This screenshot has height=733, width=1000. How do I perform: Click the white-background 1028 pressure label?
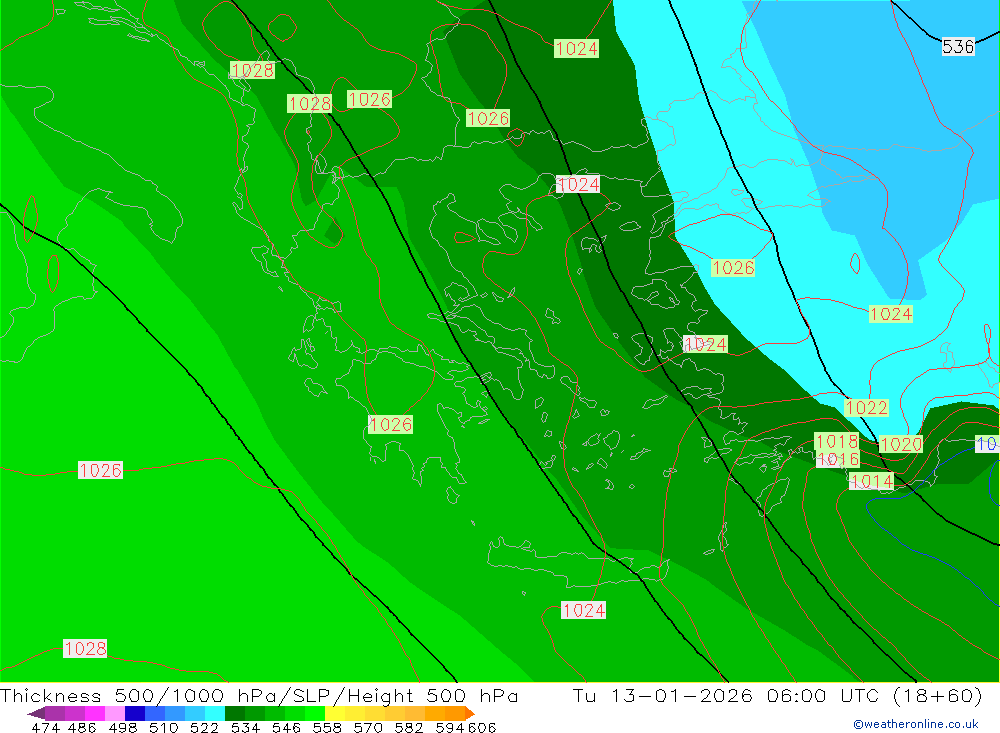(x=85, y=649)
